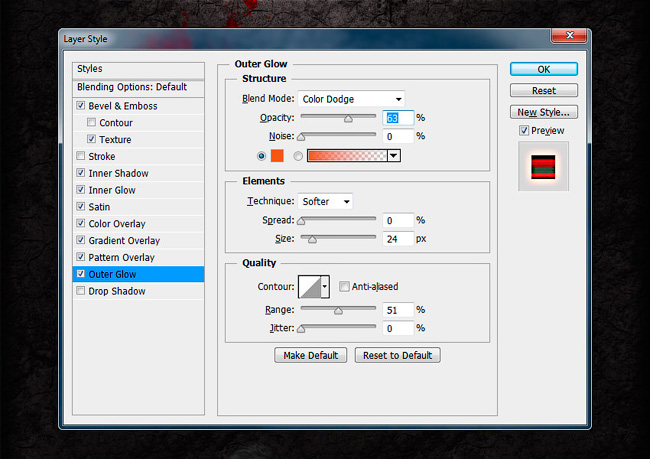Open the Drop Shadow settings row
This screenshot has width=650, height=459.
[138, 291]
